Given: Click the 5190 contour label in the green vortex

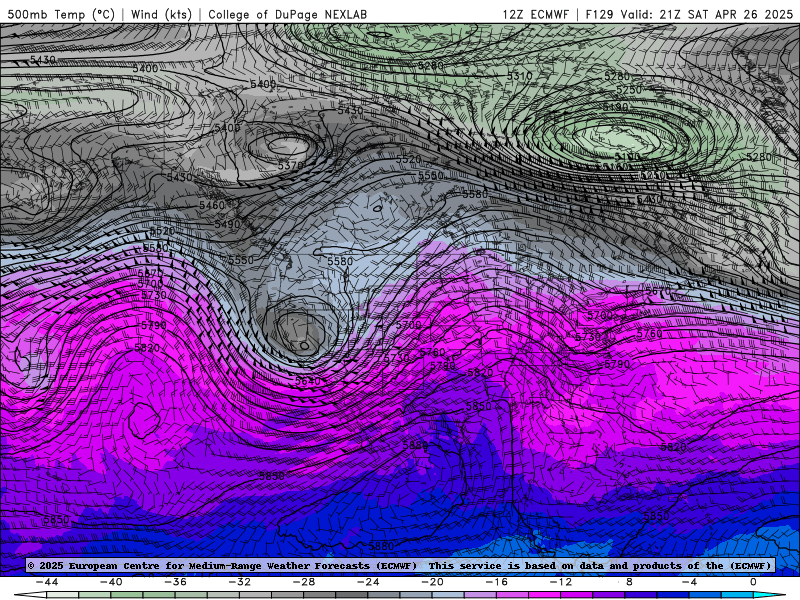Looking at the screenshot, I should pyautogui.click(x=615, y=107).
